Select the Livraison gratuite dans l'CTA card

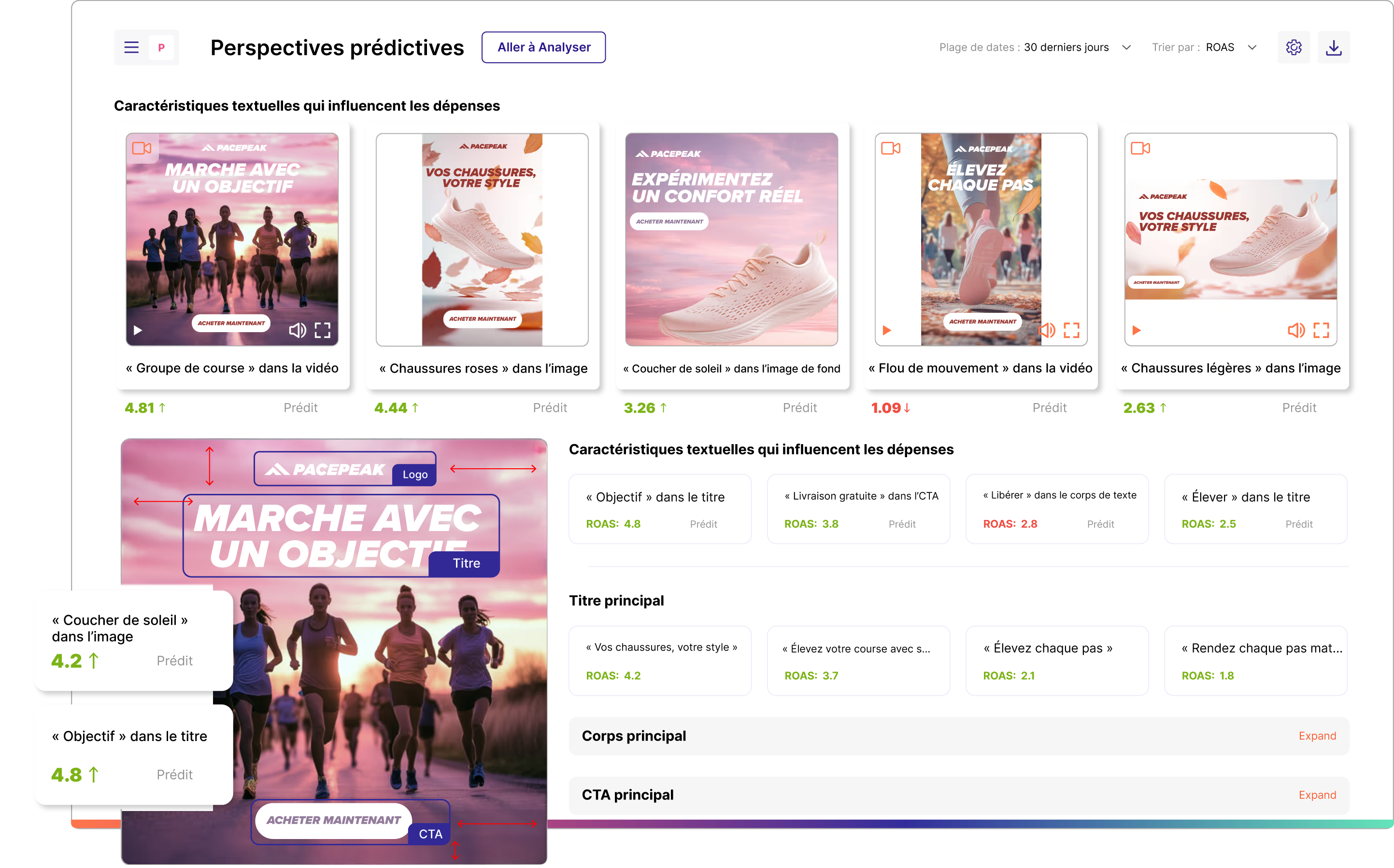coord(858,509)
